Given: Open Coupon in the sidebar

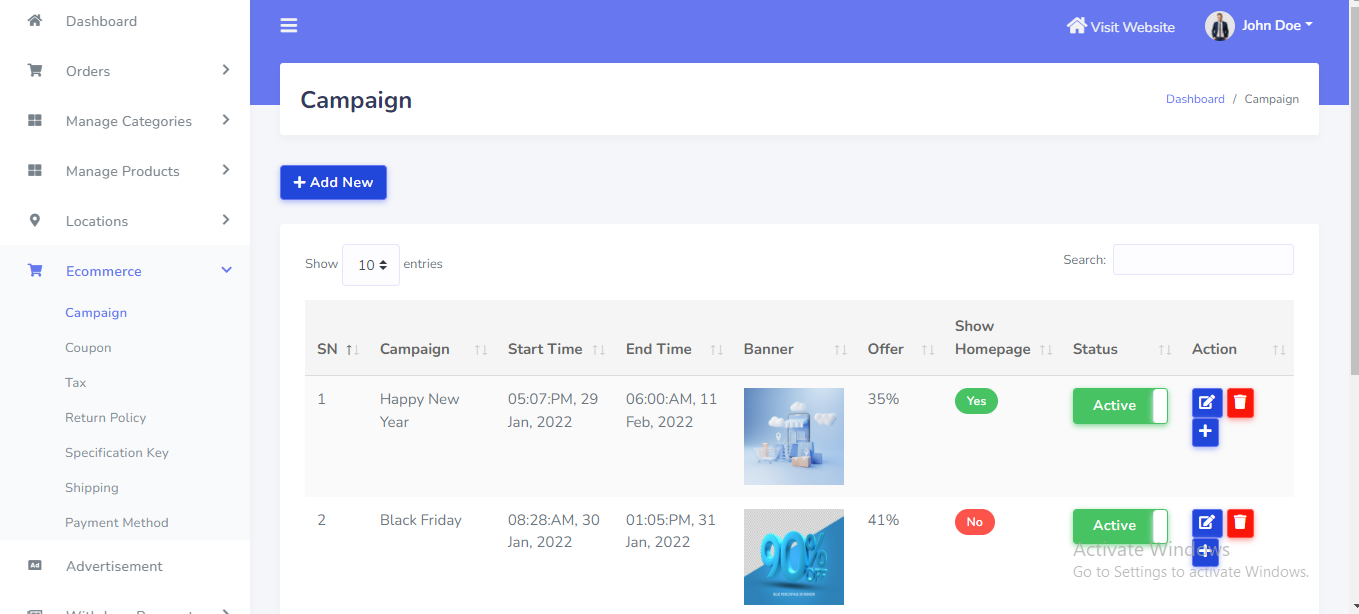Looking at the screenshot, I should click(x=88, y=348).
